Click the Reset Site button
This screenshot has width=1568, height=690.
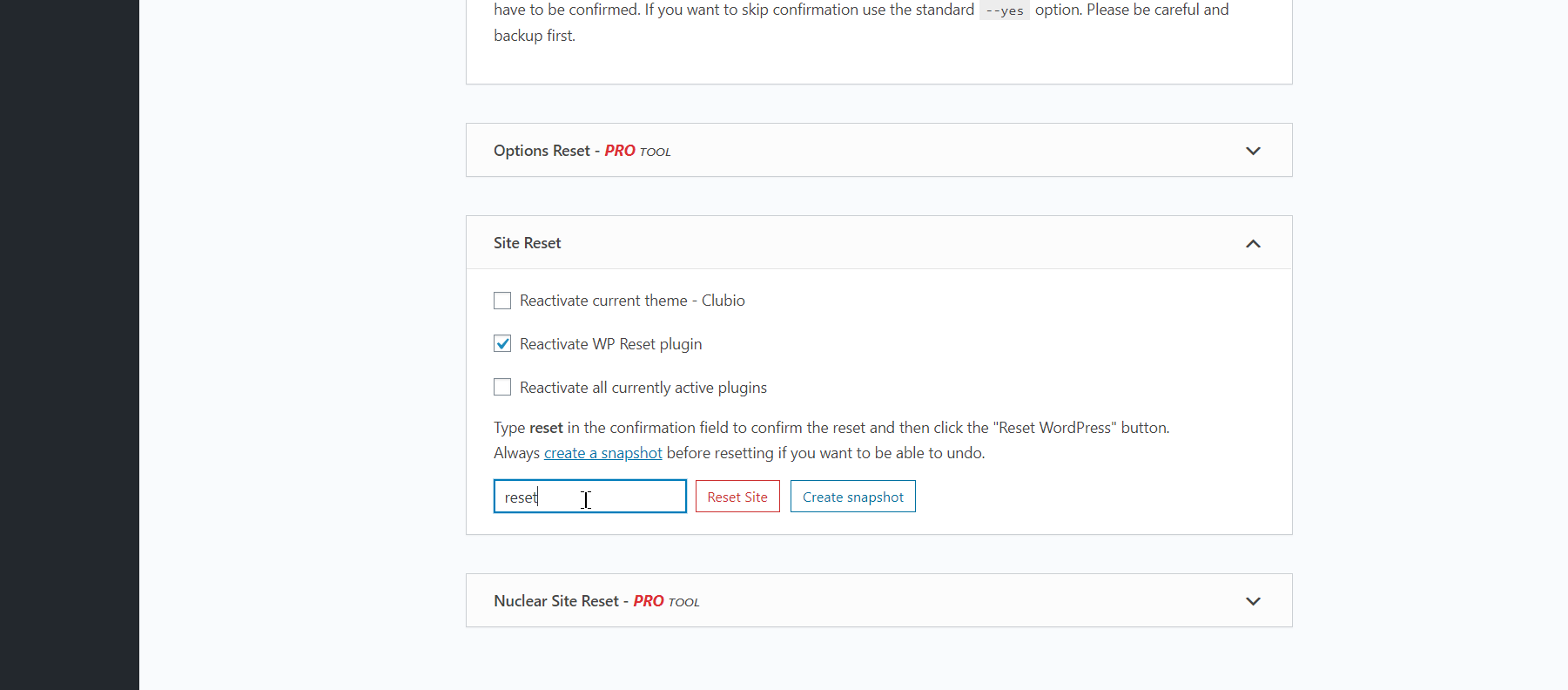(x=737, y=497)
